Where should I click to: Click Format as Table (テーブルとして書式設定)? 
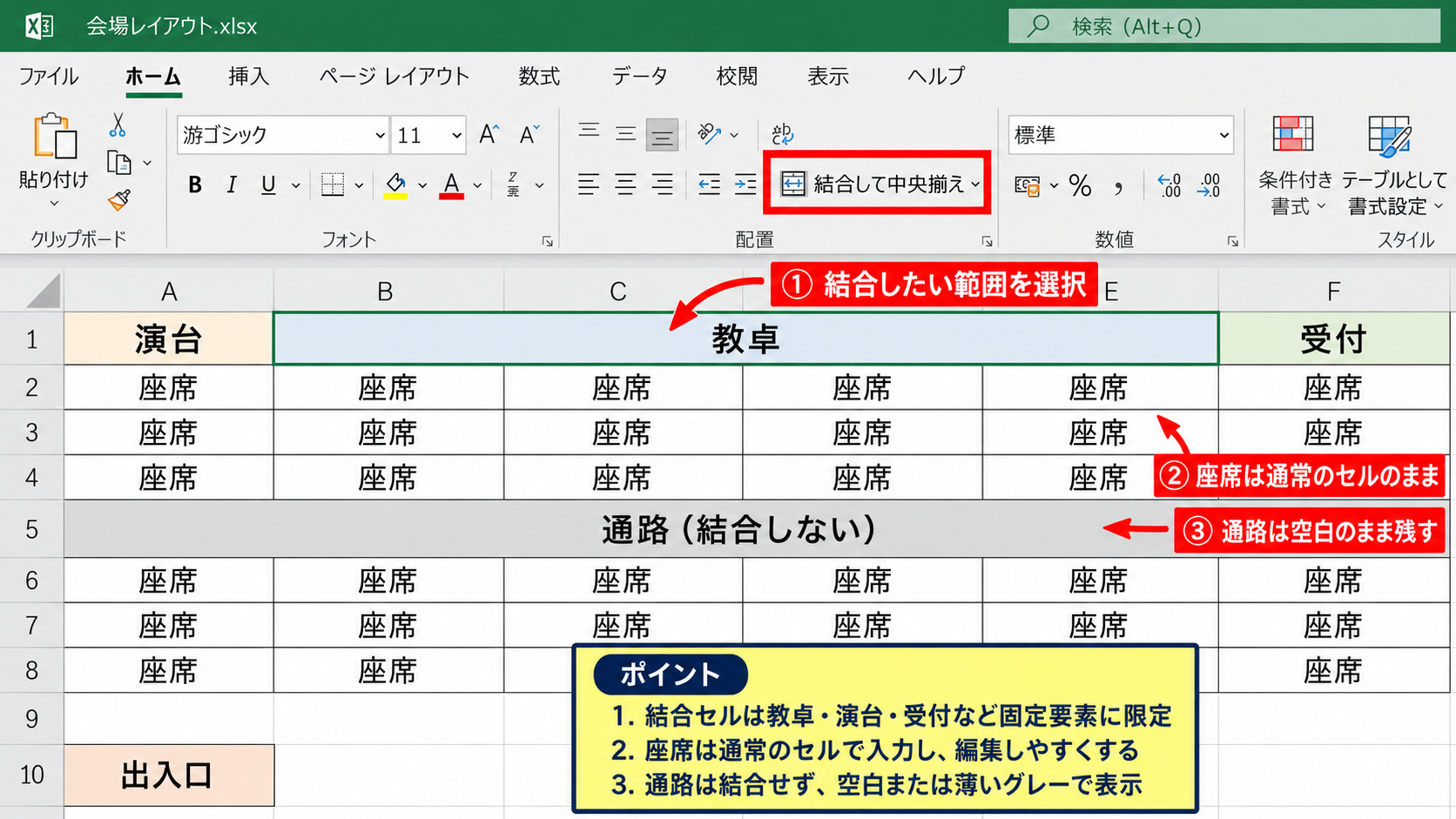pyautogui.click(x=1393, y=165)
